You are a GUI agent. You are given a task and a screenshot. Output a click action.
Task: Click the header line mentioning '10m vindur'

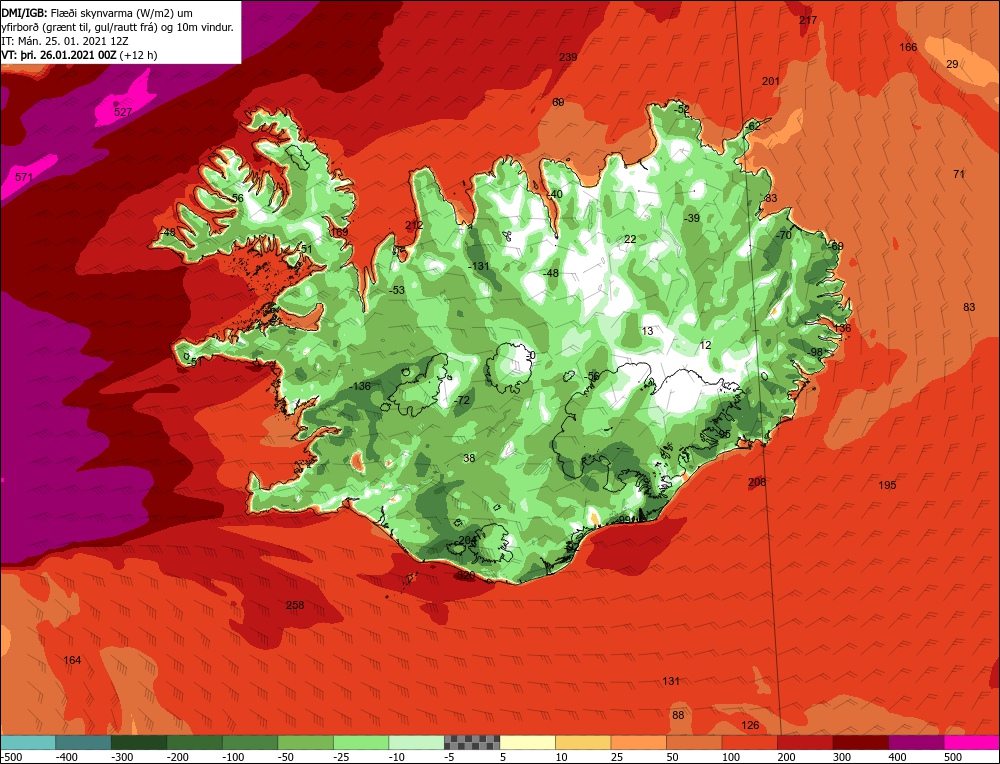[118, 27]
